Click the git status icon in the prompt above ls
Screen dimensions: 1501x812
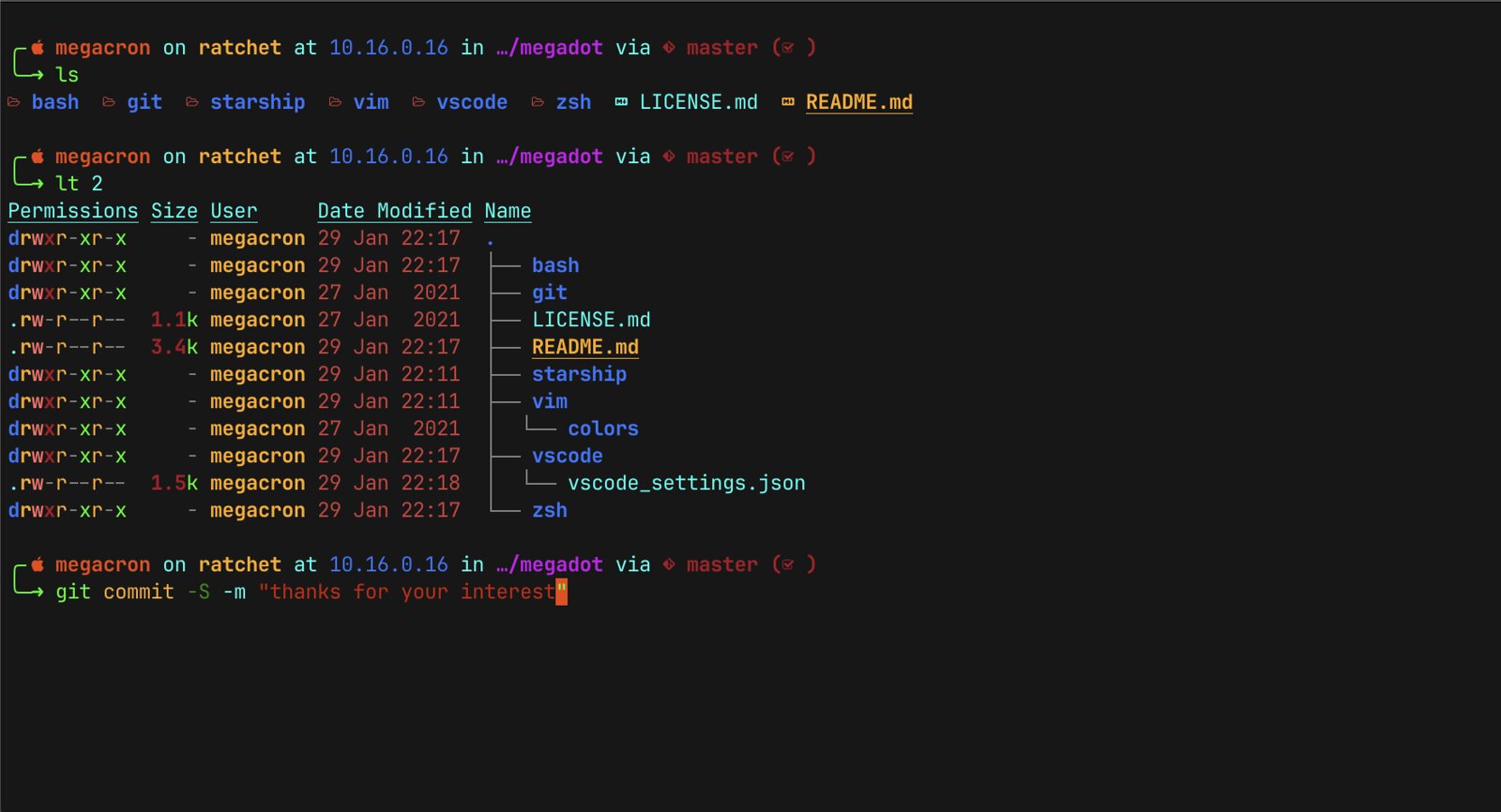[x=788, y=48]
